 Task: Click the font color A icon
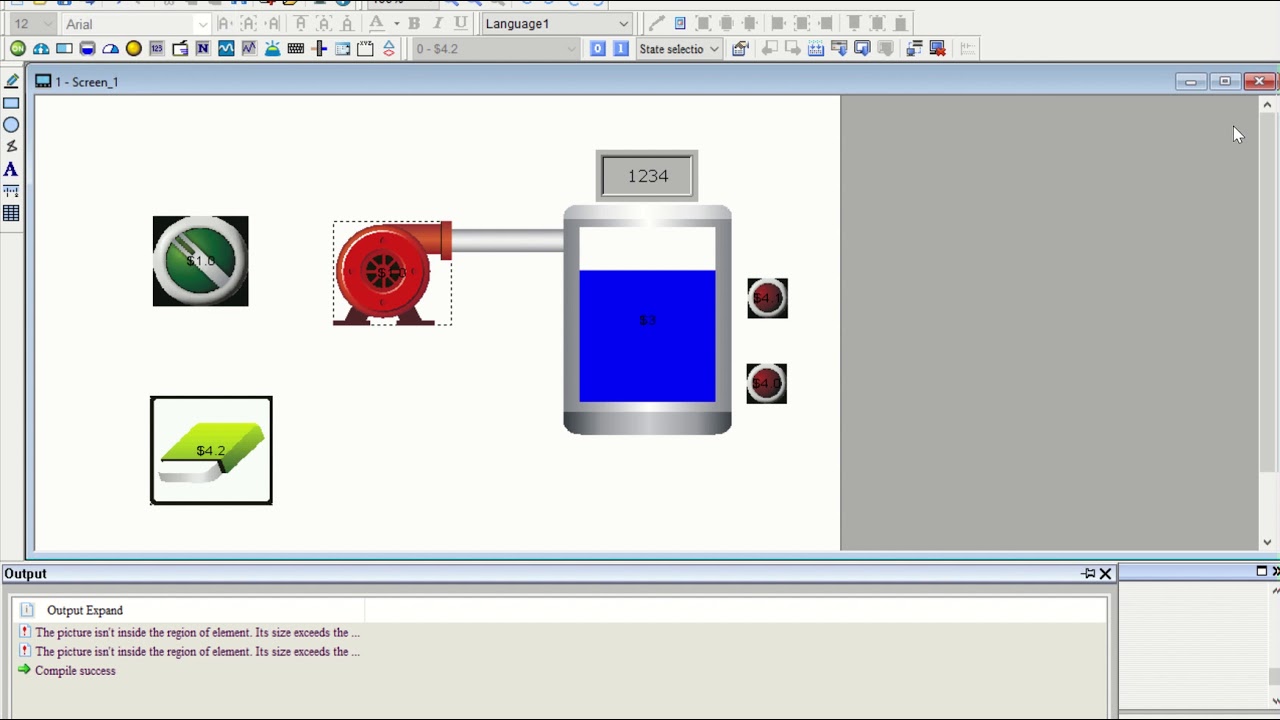tap(377, 23)
